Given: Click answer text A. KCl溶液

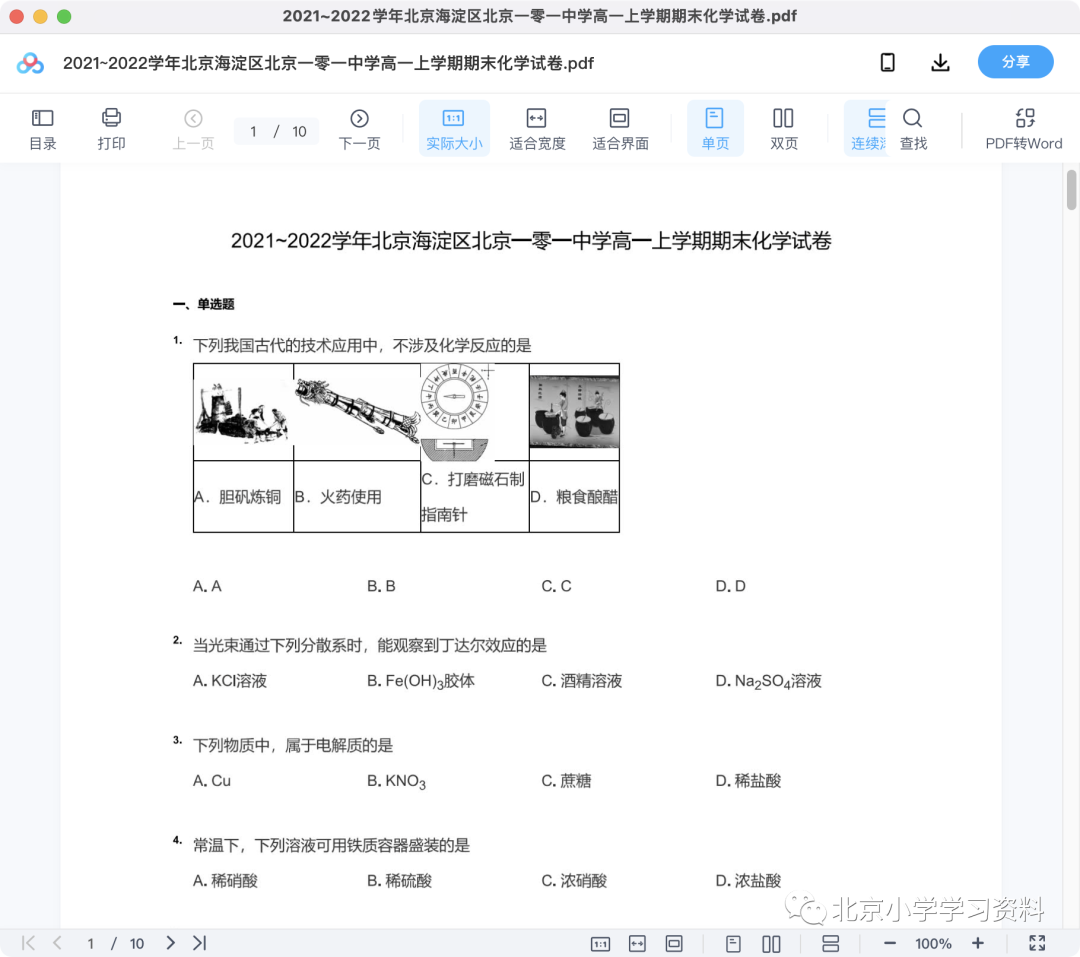Looking at the screenshot, I should click(x=230, y=681).
